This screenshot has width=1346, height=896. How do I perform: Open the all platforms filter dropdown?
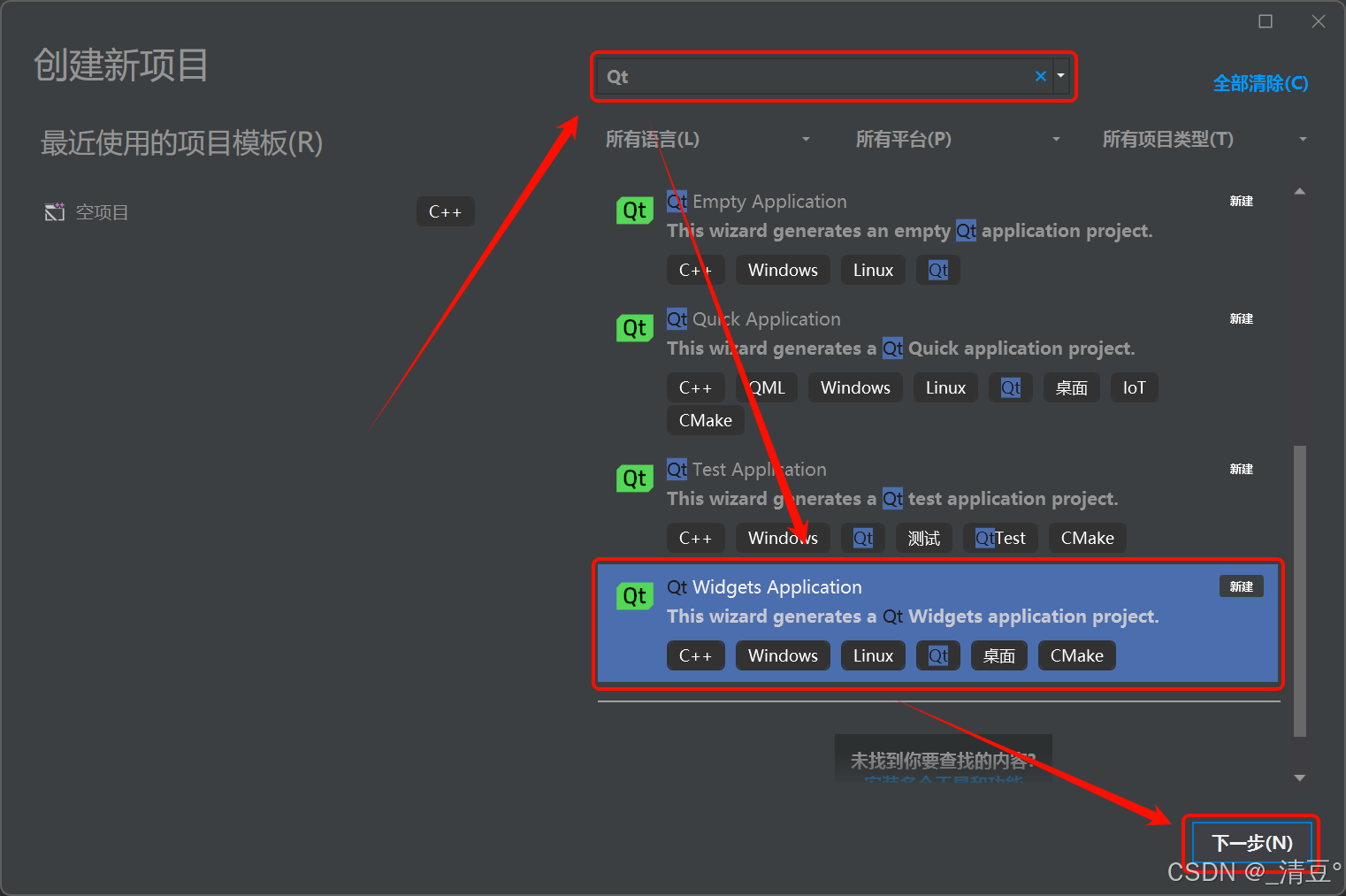[958, 139]
